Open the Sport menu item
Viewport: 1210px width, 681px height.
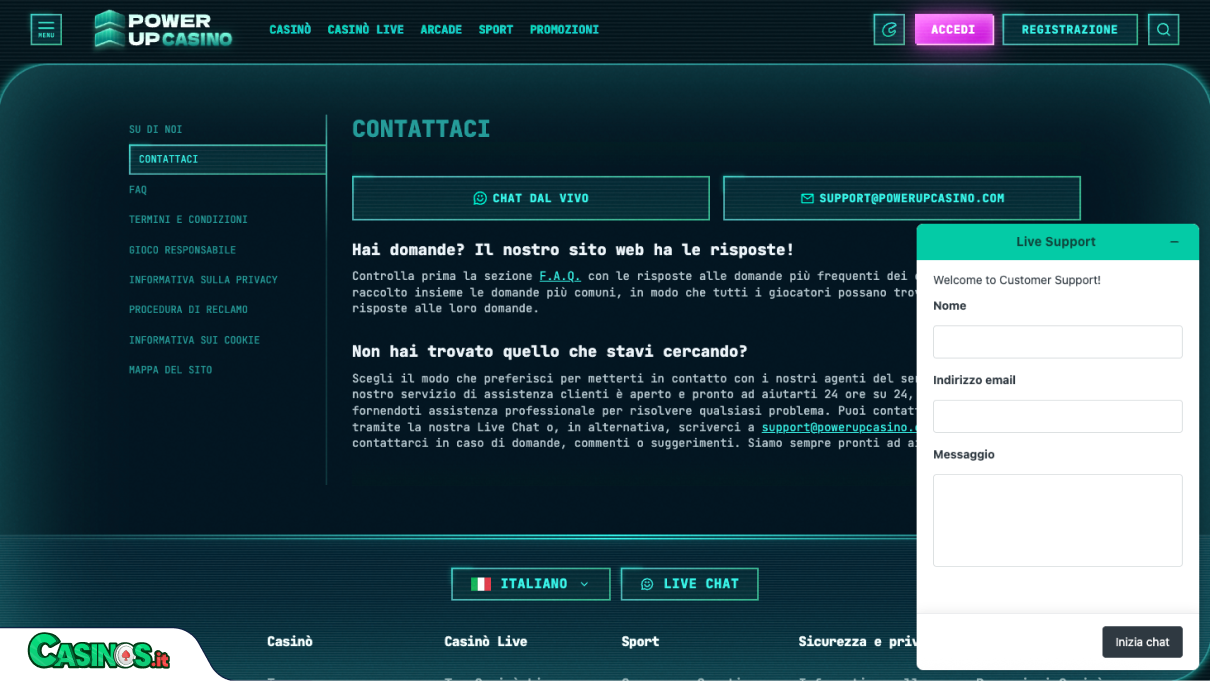point(496,30)
